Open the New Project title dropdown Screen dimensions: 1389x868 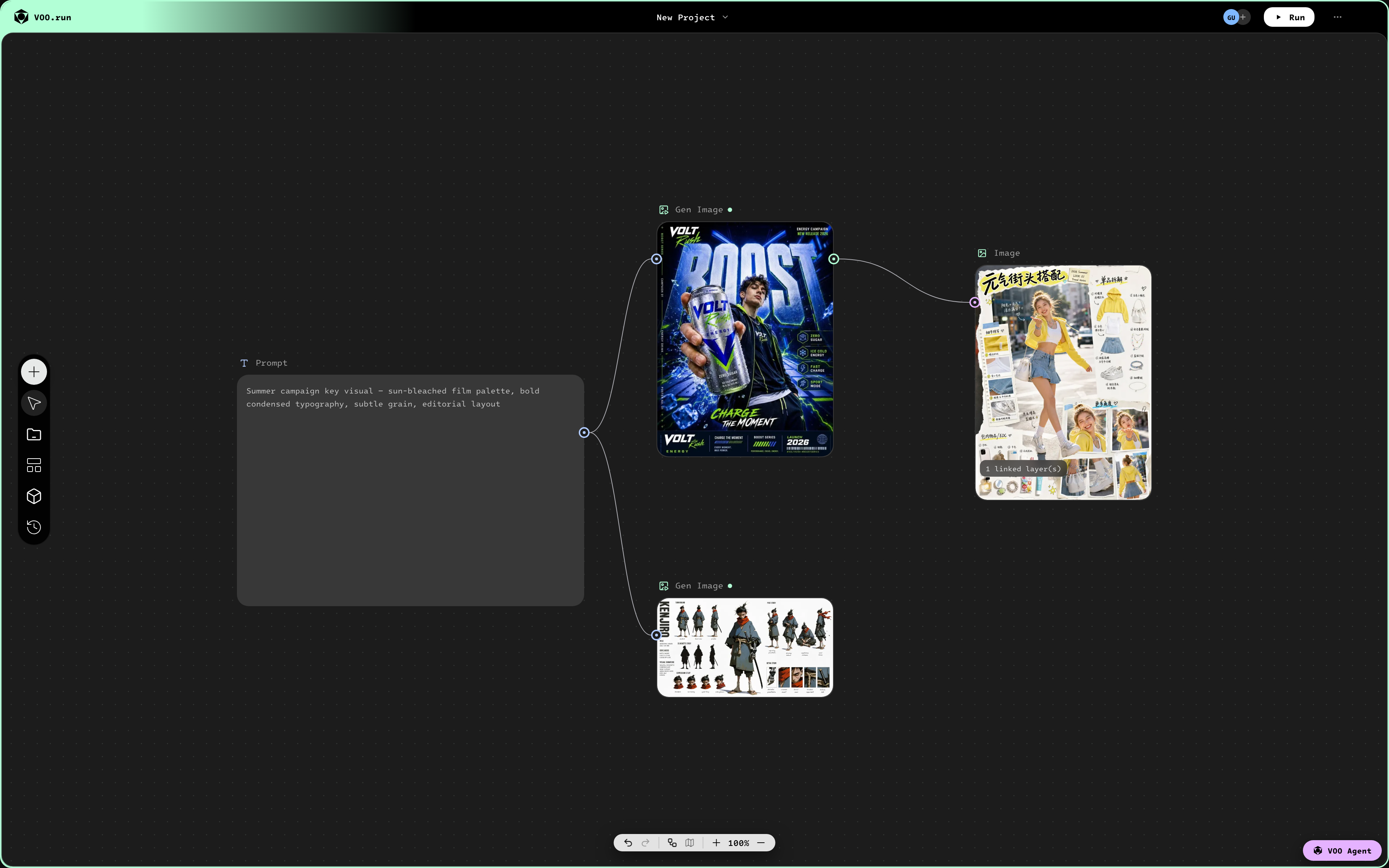[x=692, y=17]
